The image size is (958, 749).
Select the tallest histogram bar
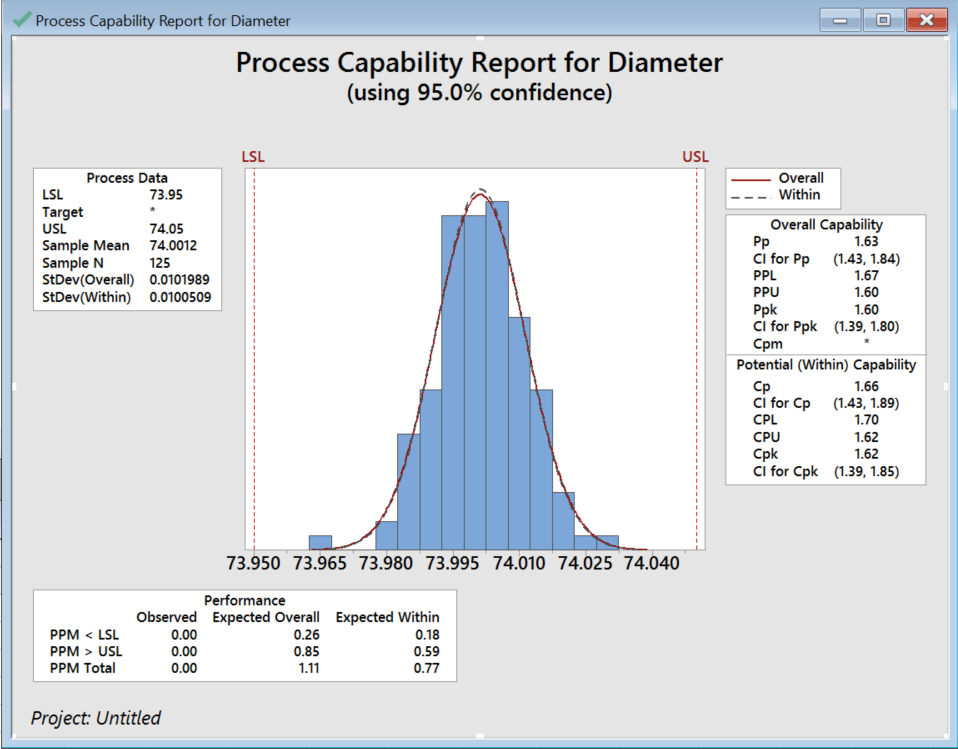tap(496, 374)
